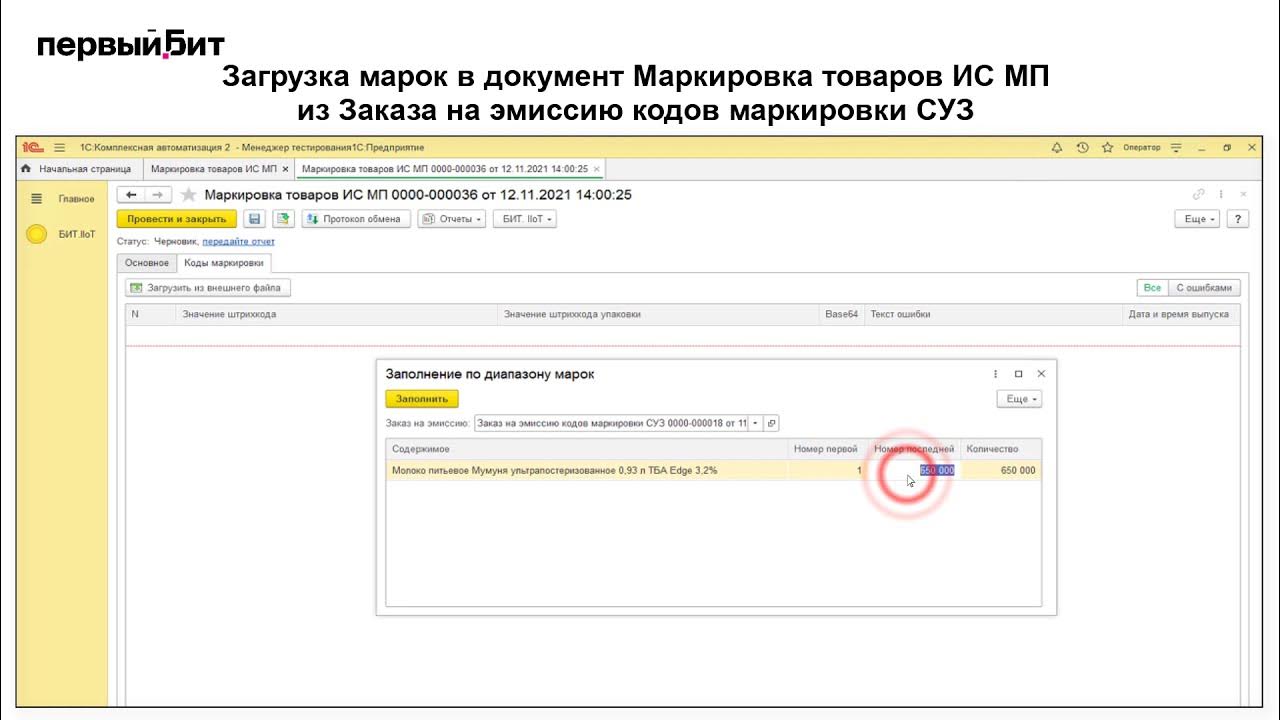Click the Base64 column header
This screenshot has width=1280, height=720.
tap(841, 314)
